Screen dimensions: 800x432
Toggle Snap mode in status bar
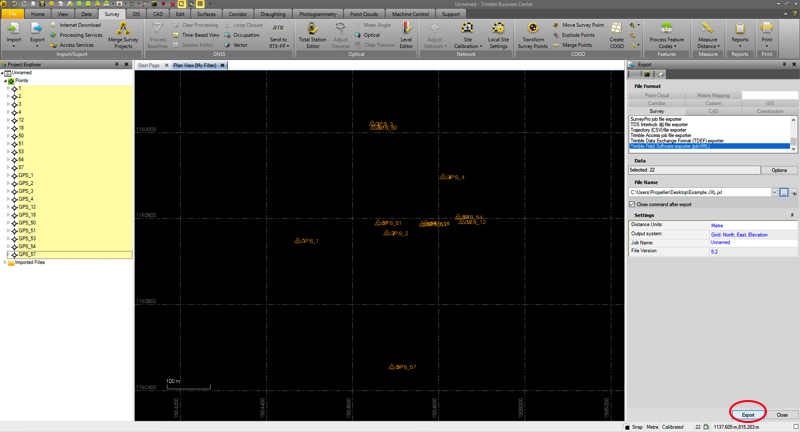pyautogui.click(x=634, y=427)
